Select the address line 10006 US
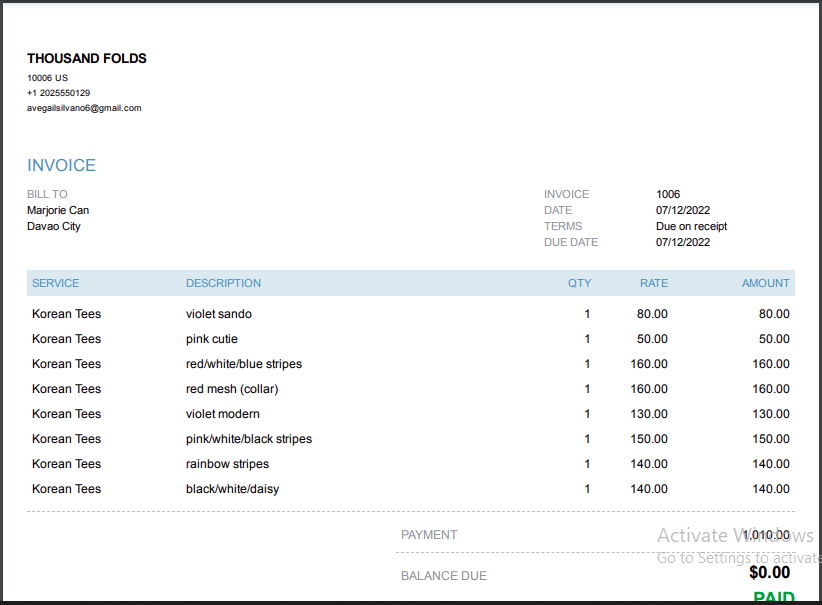Viewport: 822px width, 605px height. click(x=47, y=78)
